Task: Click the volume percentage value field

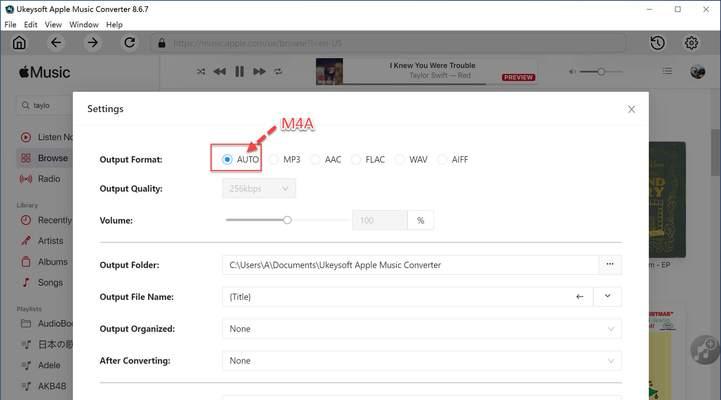Action: pyautogui.click(x=380, y=220)
